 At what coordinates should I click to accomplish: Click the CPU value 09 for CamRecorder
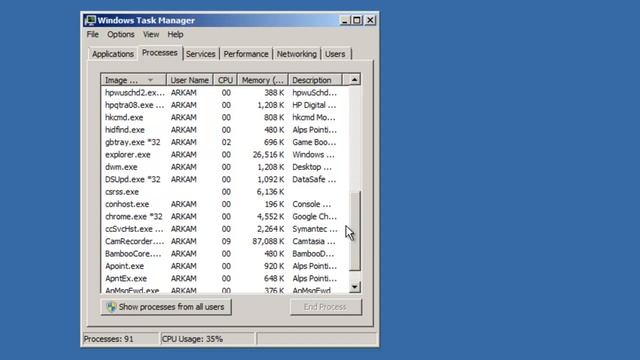point(226,241)
